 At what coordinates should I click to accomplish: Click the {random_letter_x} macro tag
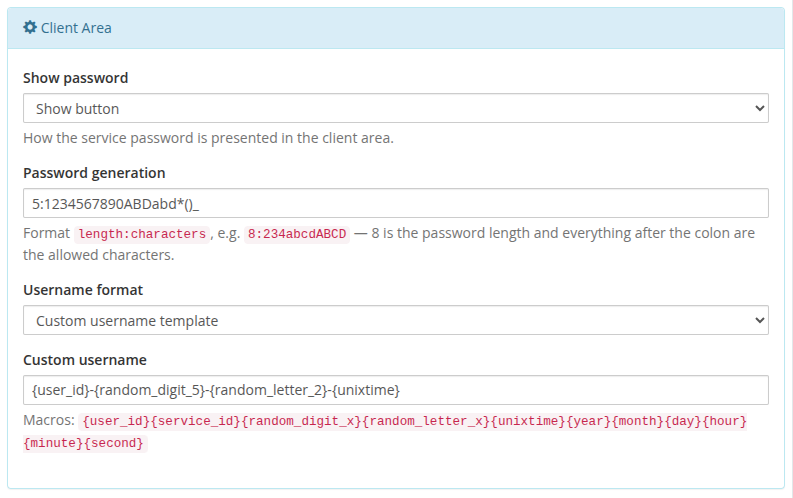coord(426,421)
